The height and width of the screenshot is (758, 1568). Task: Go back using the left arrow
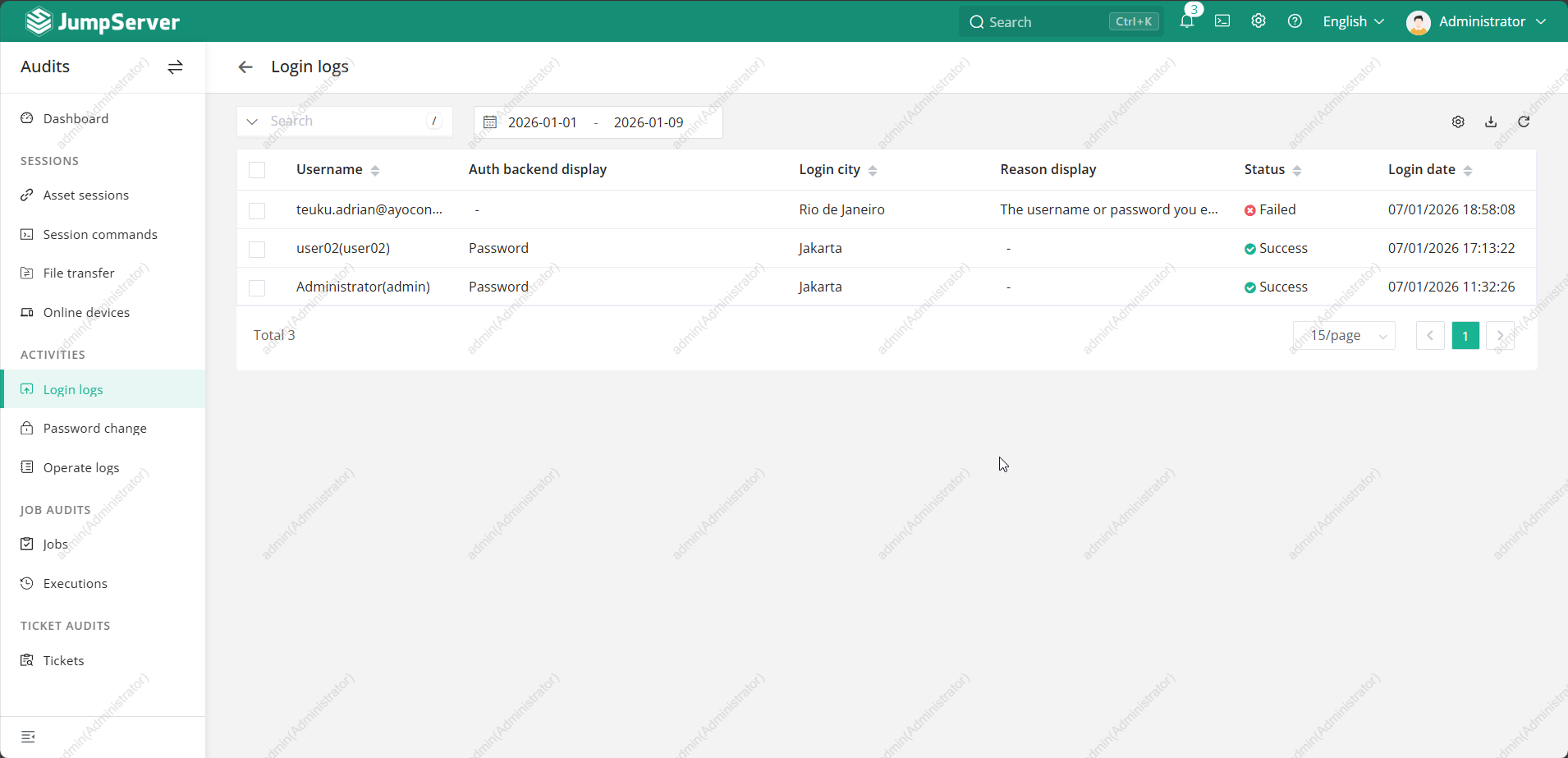pos(245,67)
